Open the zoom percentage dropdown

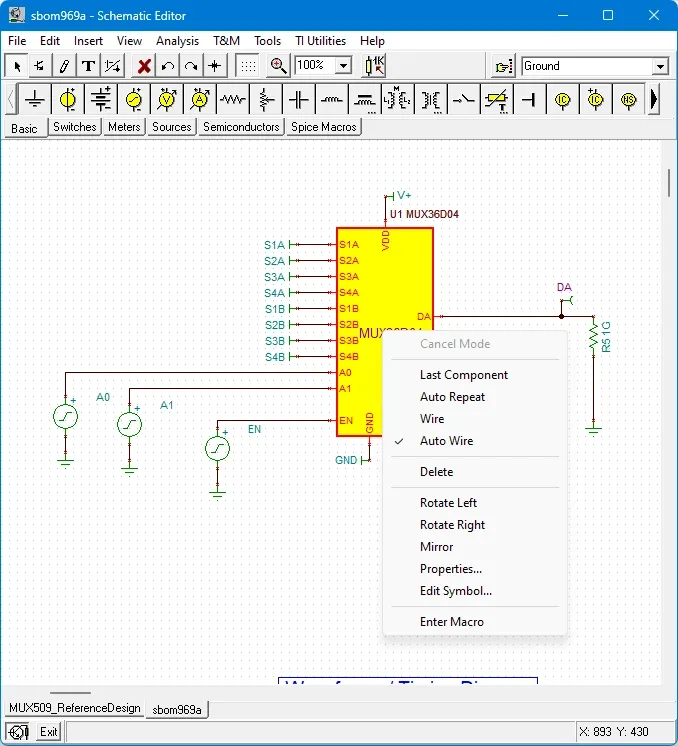point(343,65)
